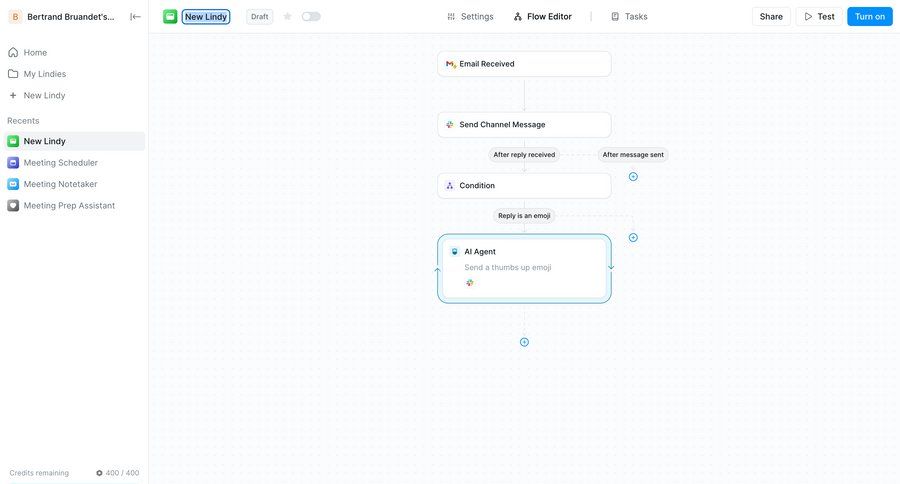Open Meeting Notetaker in Recents
Viewport: 900px width, 484px height.
coord(74,184)
